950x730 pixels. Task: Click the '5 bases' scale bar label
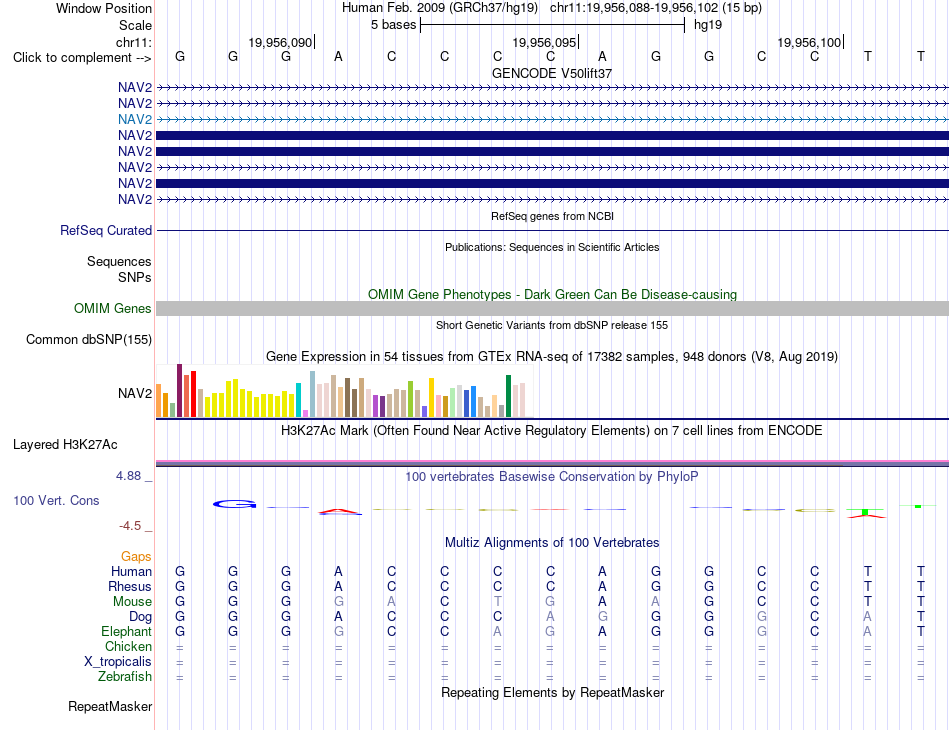point(394,25)
